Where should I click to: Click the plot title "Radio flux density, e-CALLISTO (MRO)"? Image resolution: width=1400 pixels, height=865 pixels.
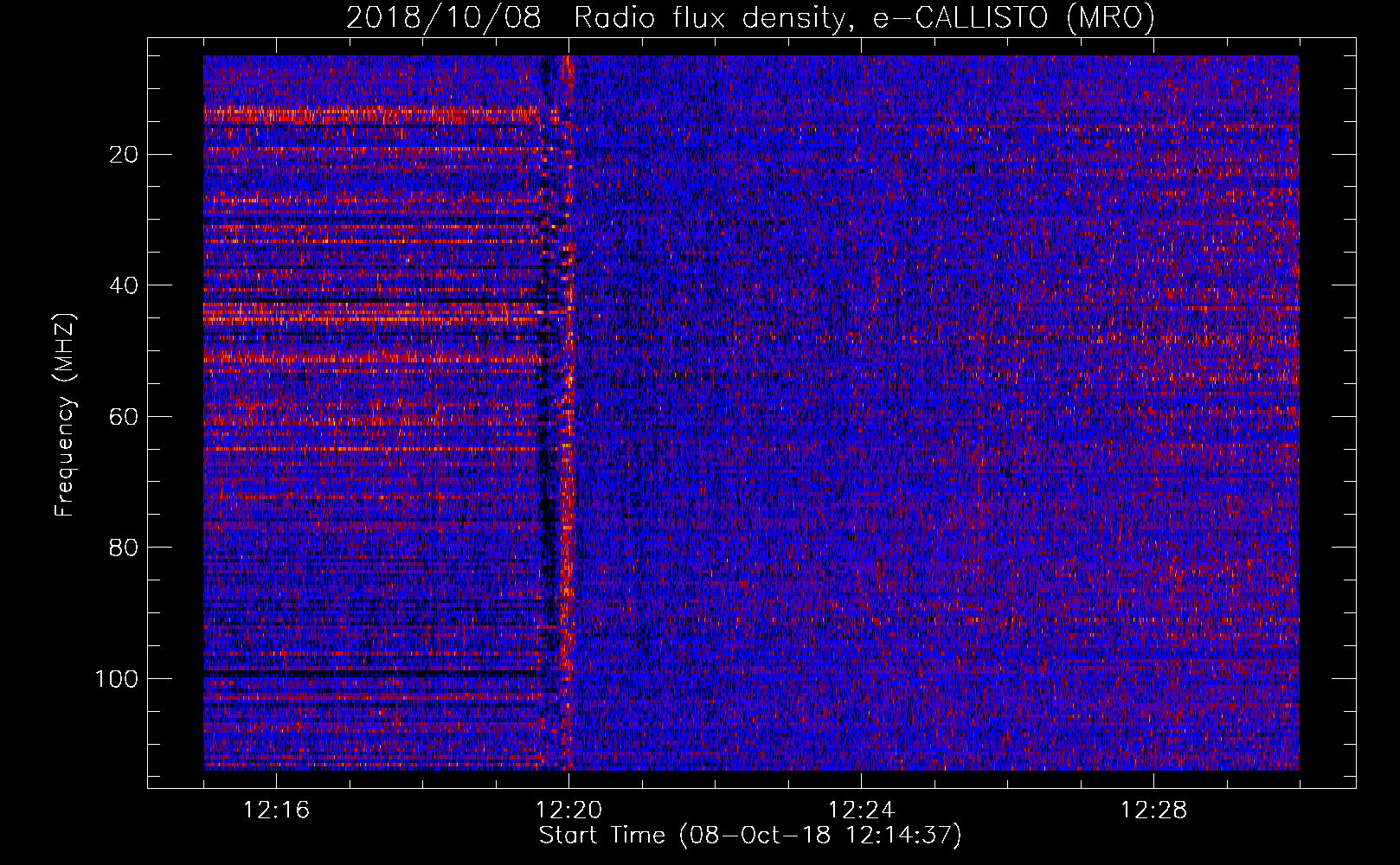tap(864, 18)
